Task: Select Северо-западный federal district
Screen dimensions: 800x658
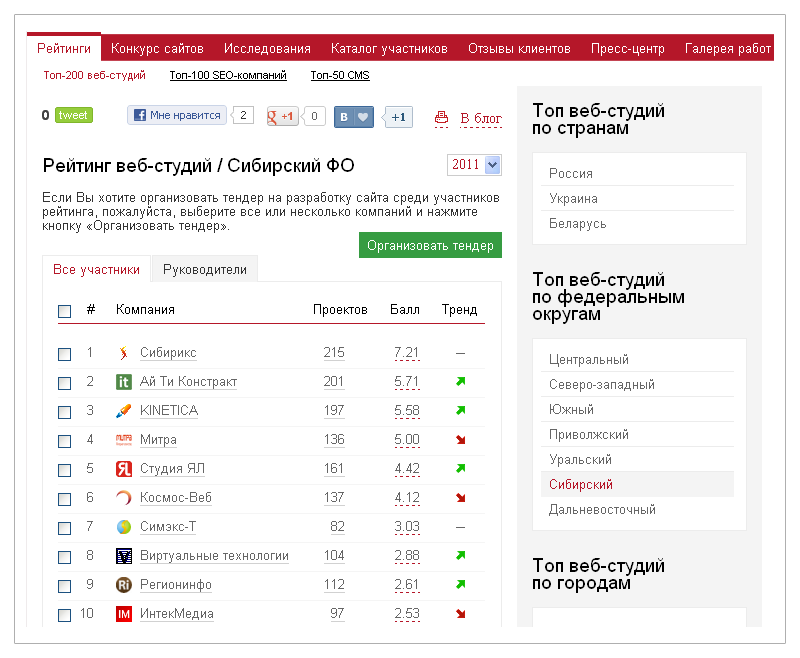Action: (637, 385)
